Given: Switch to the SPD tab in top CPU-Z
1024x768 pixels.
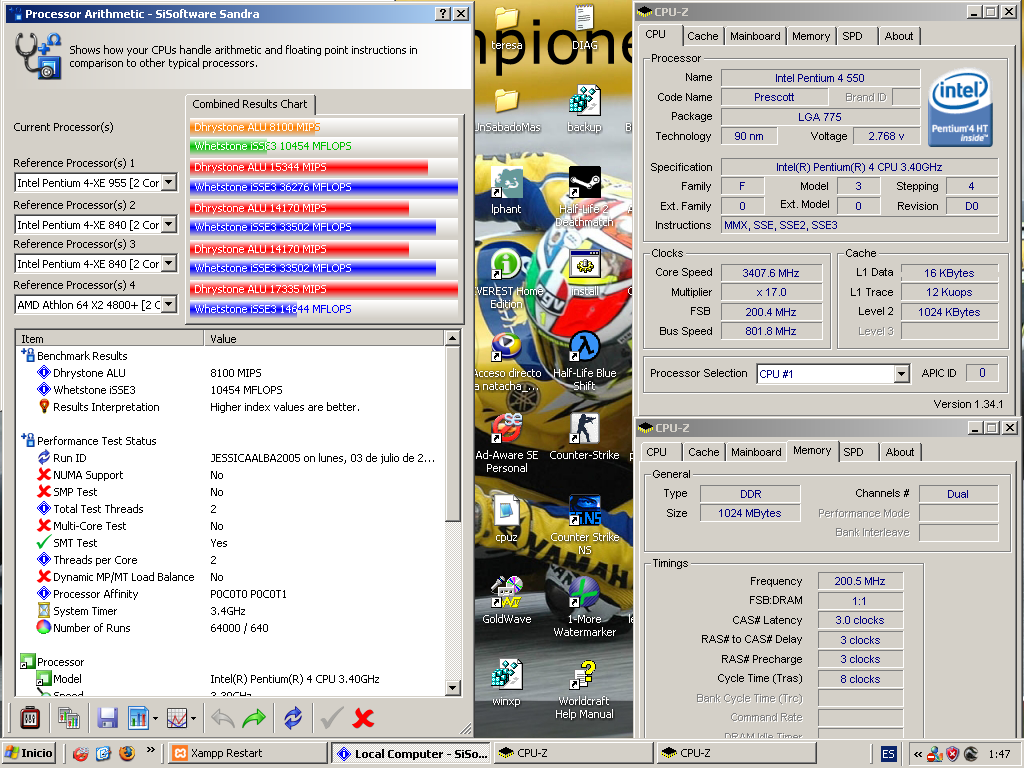Looking at the screenshot, I should (x=852, y=36).
